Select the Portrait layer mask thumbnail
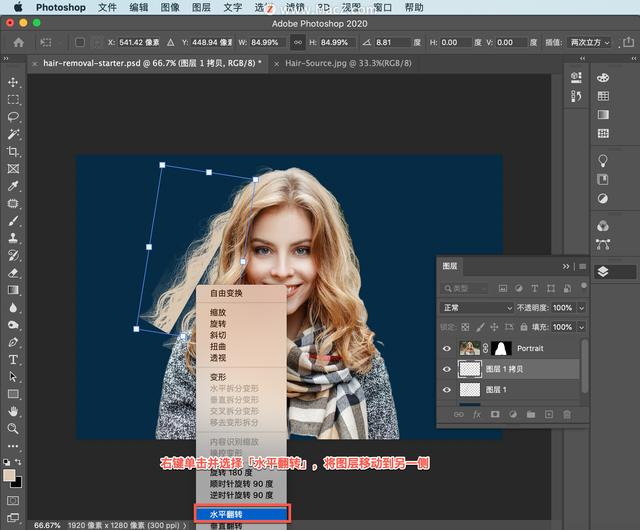 502,349
